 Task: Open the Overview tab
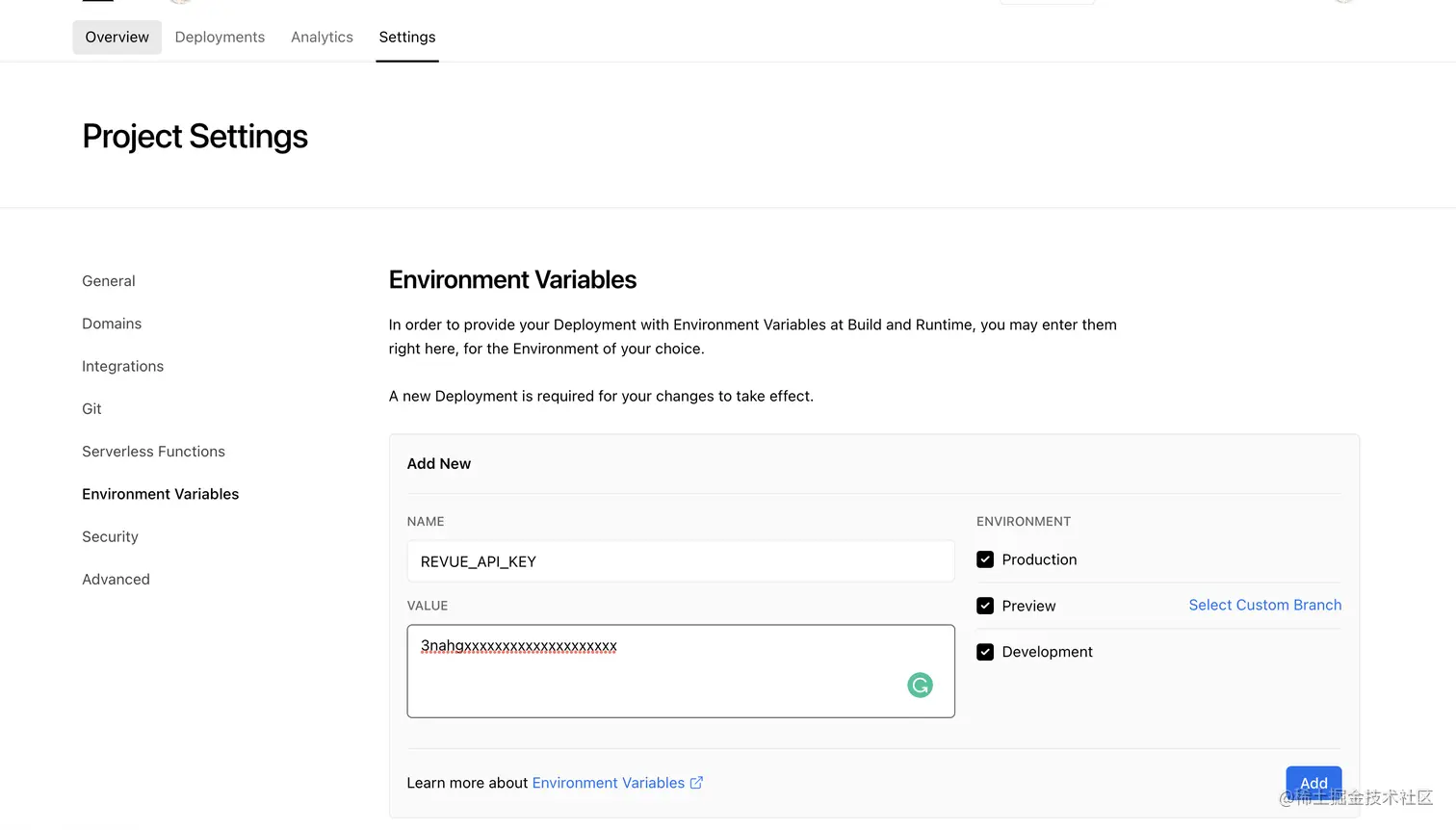[117, 37]
